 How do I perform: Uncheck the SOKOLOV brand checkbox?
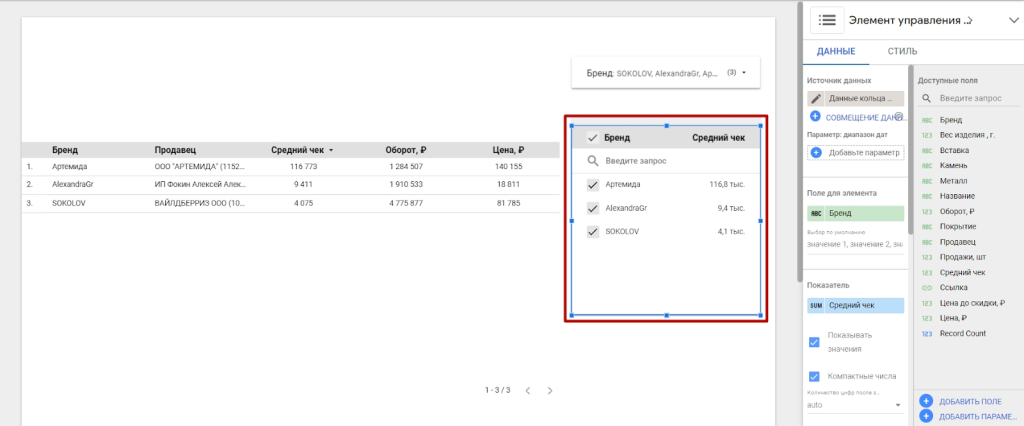click(x=593, y=232)
